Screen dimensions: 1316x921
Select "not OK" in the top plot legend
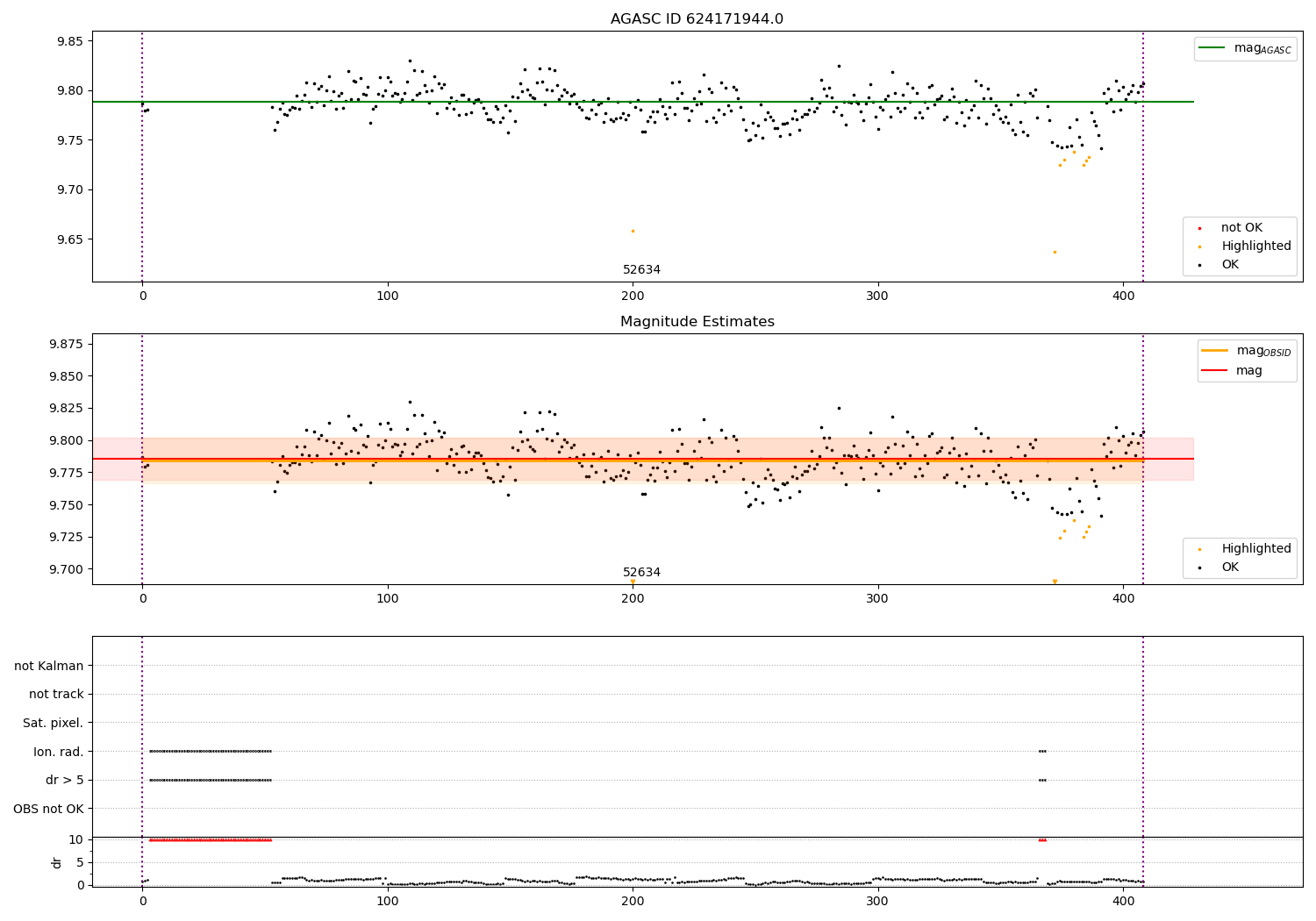[1241, 228]
